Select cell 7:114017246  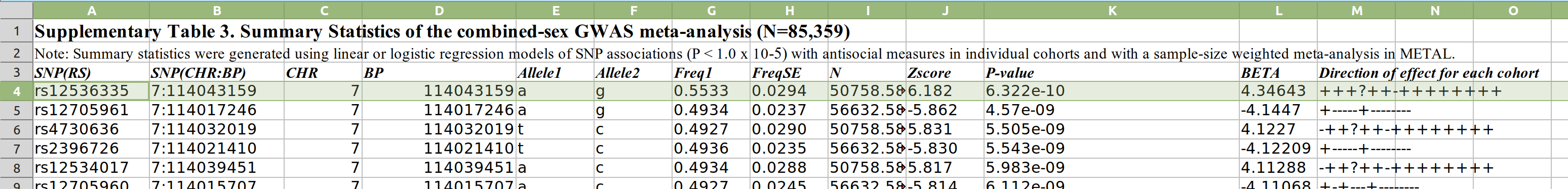tap(217, 110)
